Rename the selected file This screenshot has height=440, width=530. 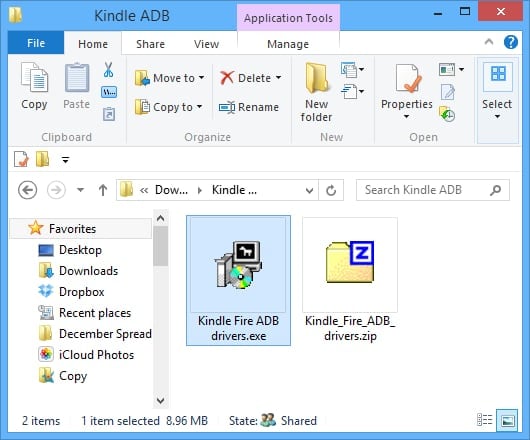(249, 107)
